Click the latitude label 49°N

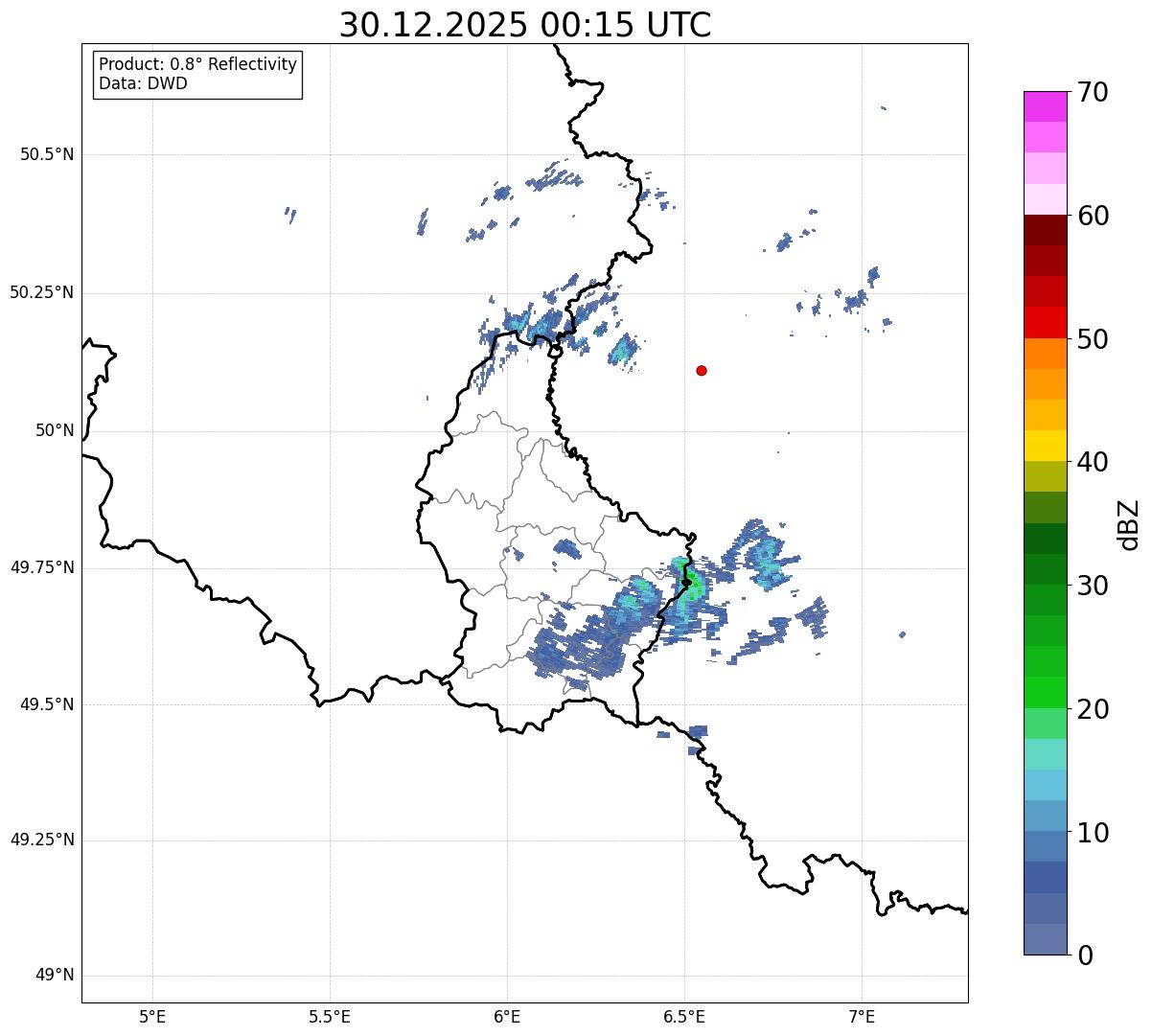55,976
